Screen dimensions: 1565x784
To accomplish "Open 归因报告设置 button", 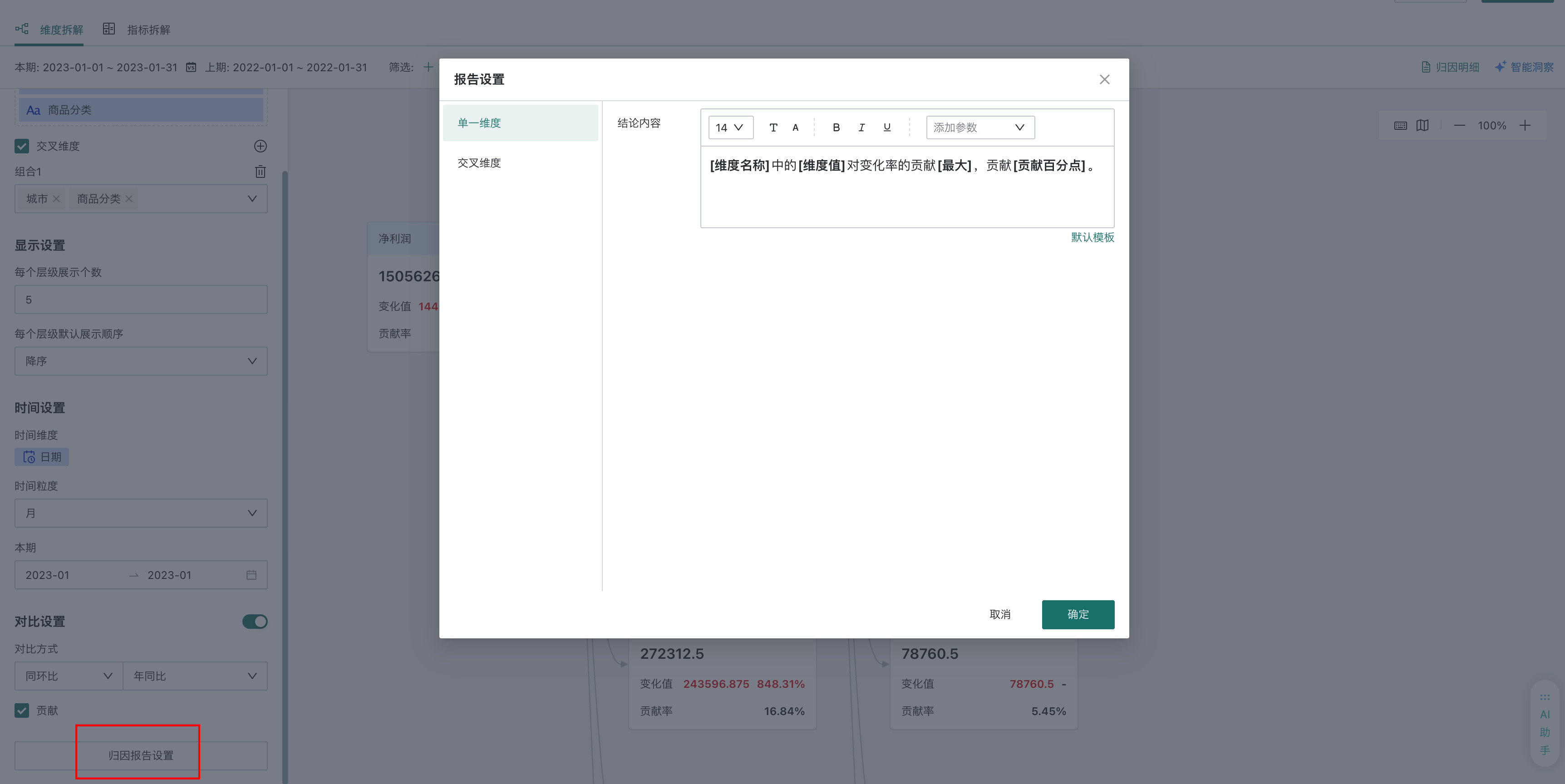I will (141, 755).
